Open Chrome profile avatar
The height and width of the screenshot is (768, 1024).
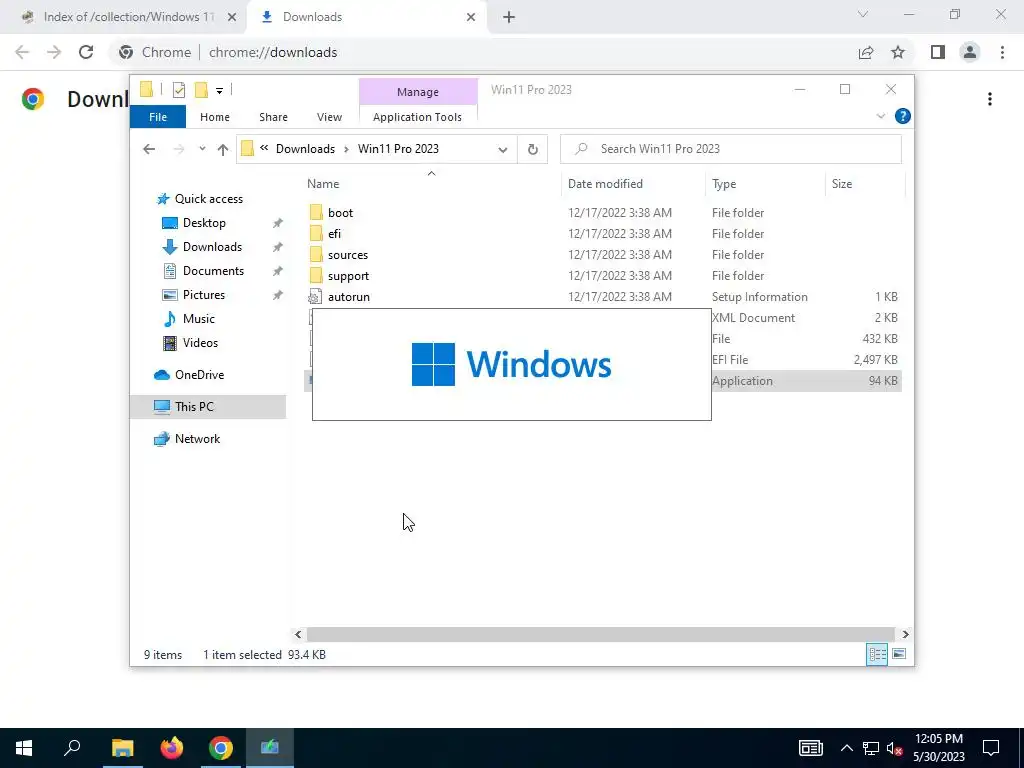click(970, 52)
